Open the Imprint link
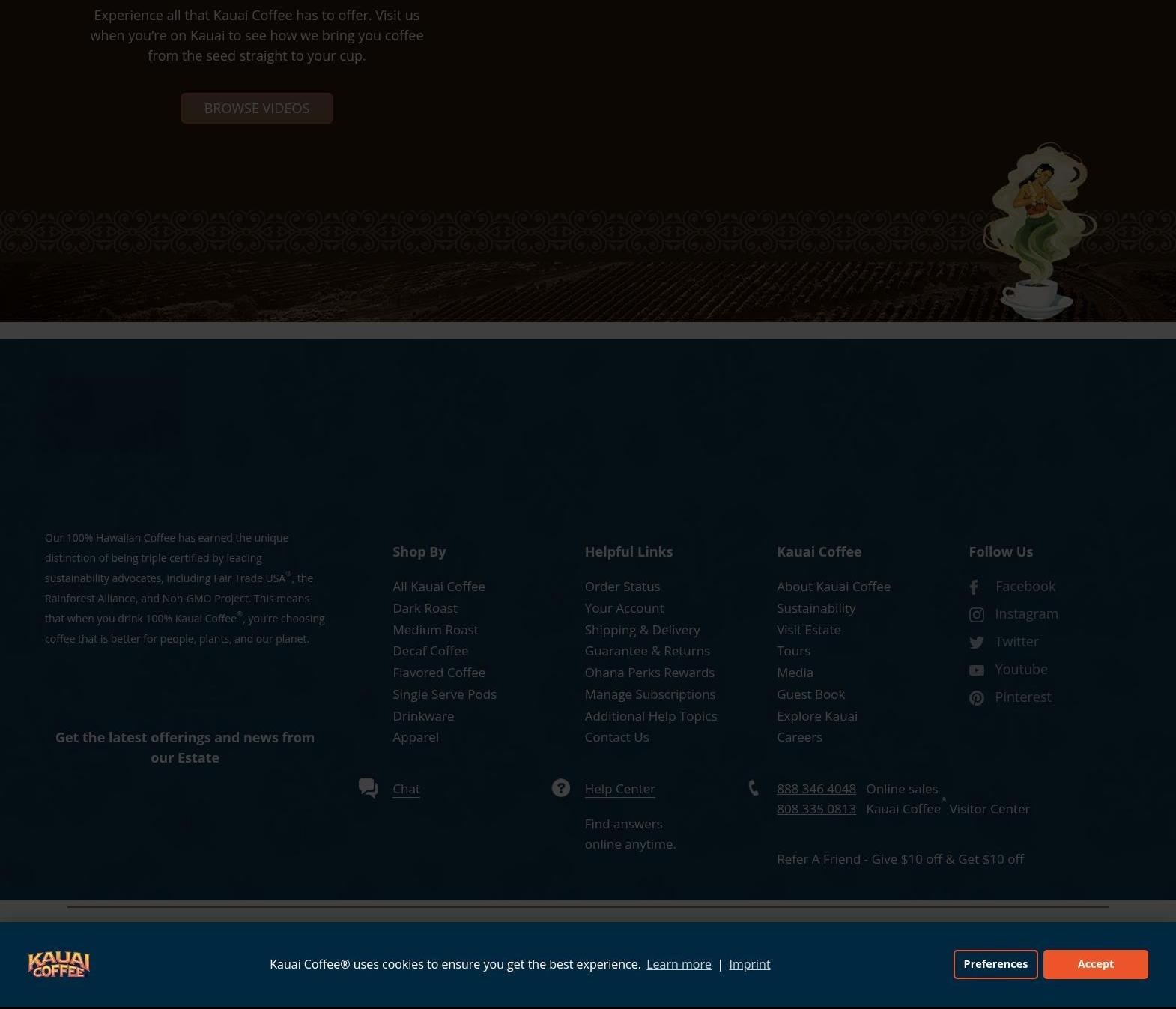 click(x=750, y=964)
